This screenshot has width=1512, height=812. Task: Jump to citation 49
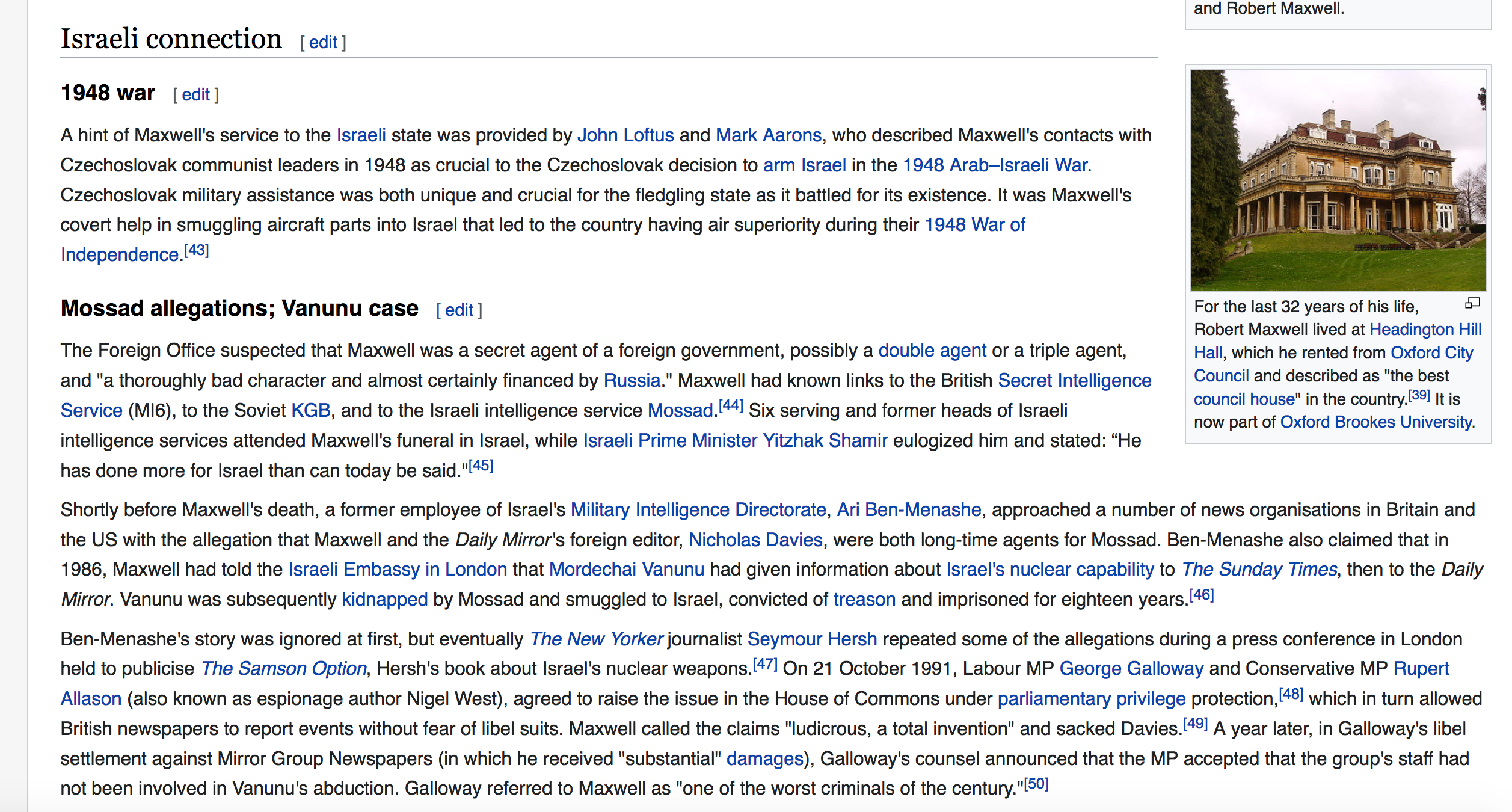pyautogui.click(x=1195, y=724)
